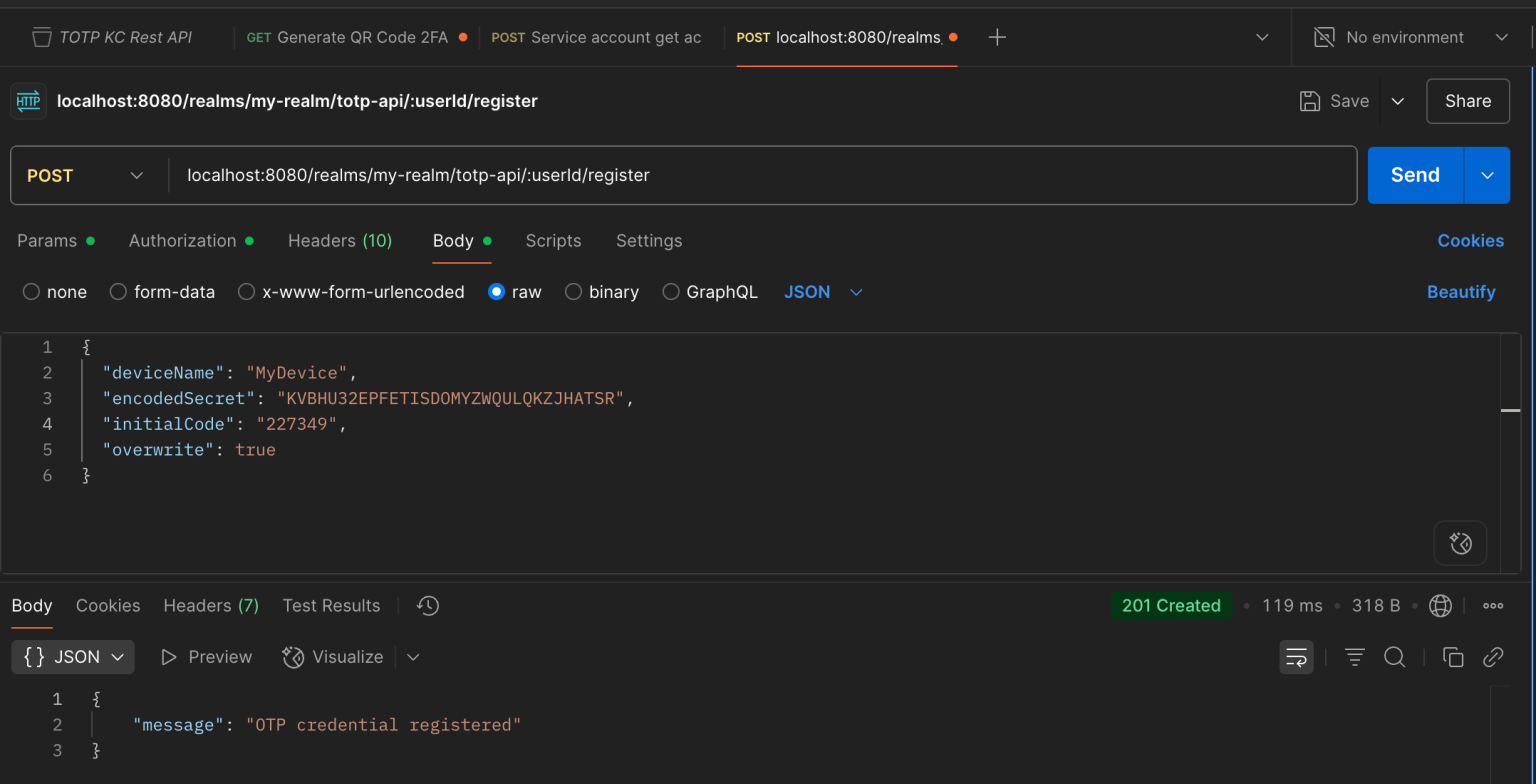Open Cookies settings link
The width and height of the screenshot is (1536, 784).
pyautogui.click(x=1470, y=240)
